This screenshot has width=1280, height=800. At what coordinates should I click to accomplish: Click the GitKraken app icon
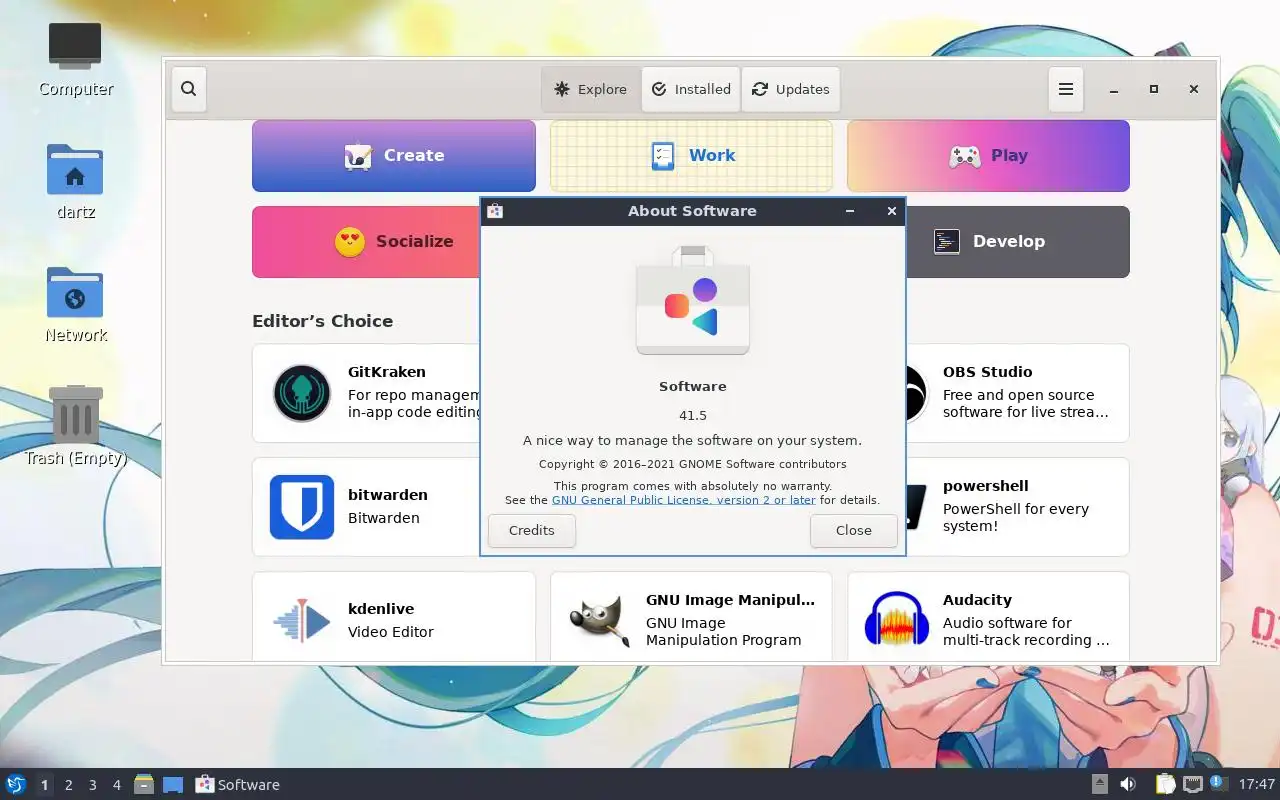[x=302, y=393]
